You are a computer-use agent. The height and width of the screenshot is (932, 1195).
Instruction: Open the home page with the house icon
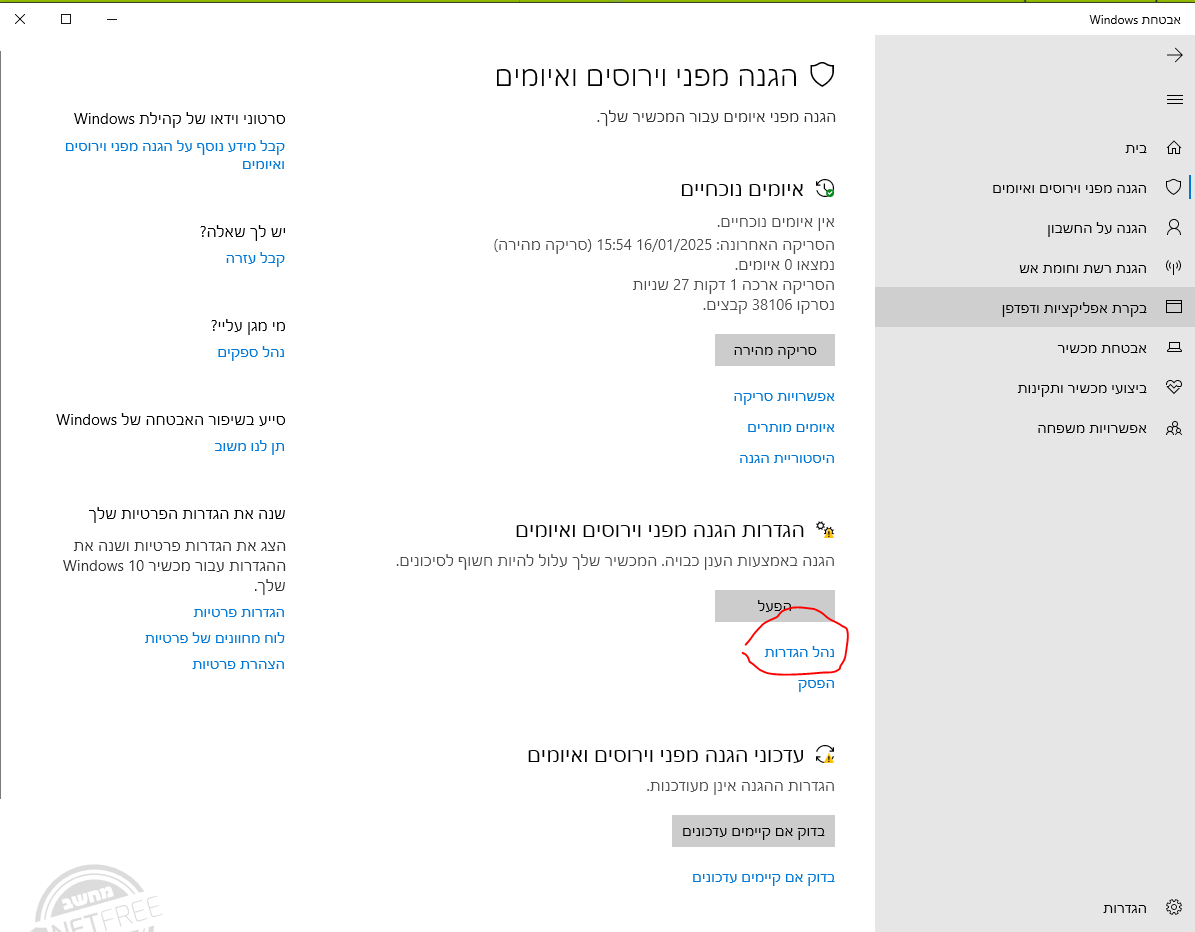click(1172, 147)
